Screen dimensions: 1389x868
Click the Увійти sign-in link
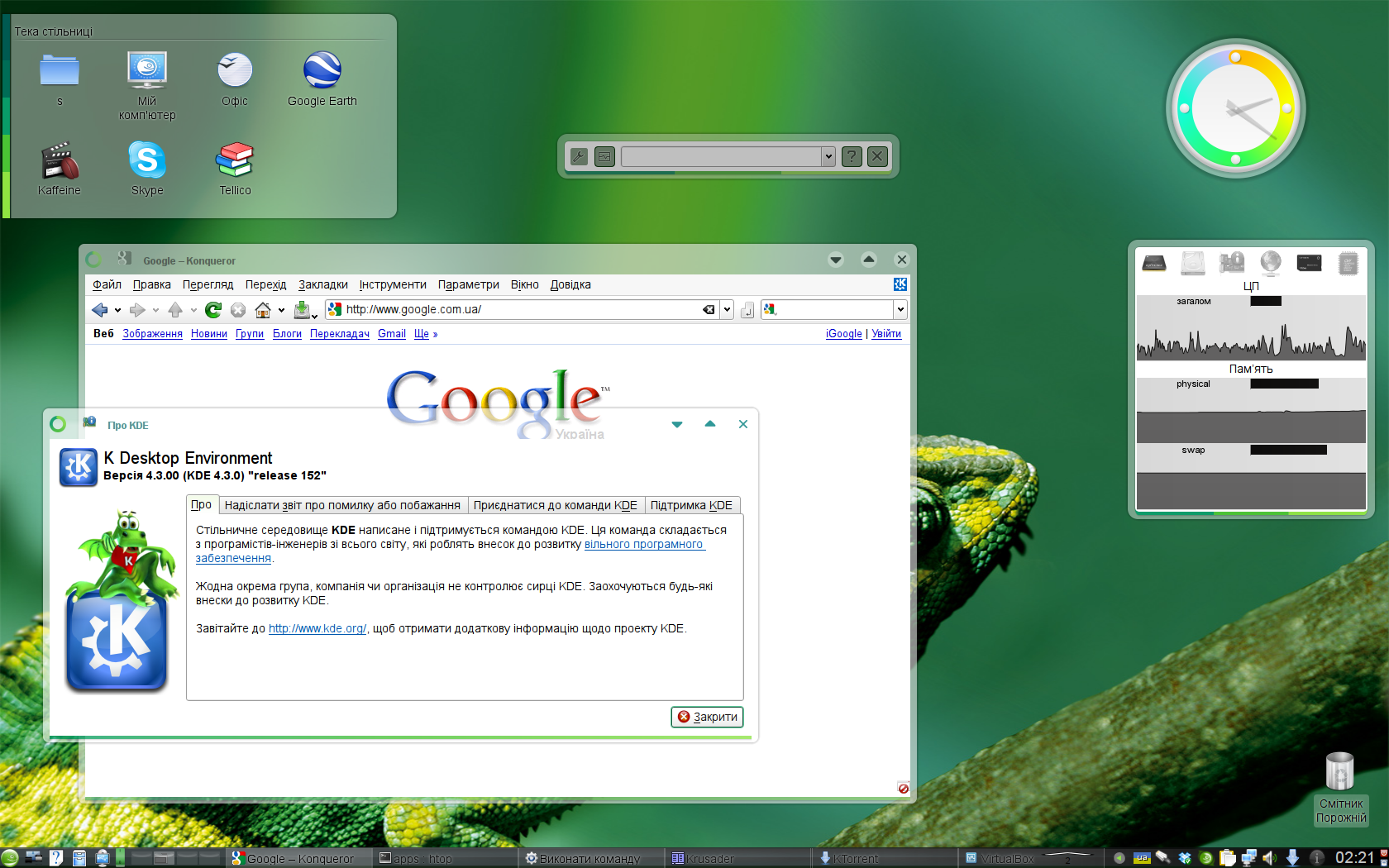[x=886, y=334]
